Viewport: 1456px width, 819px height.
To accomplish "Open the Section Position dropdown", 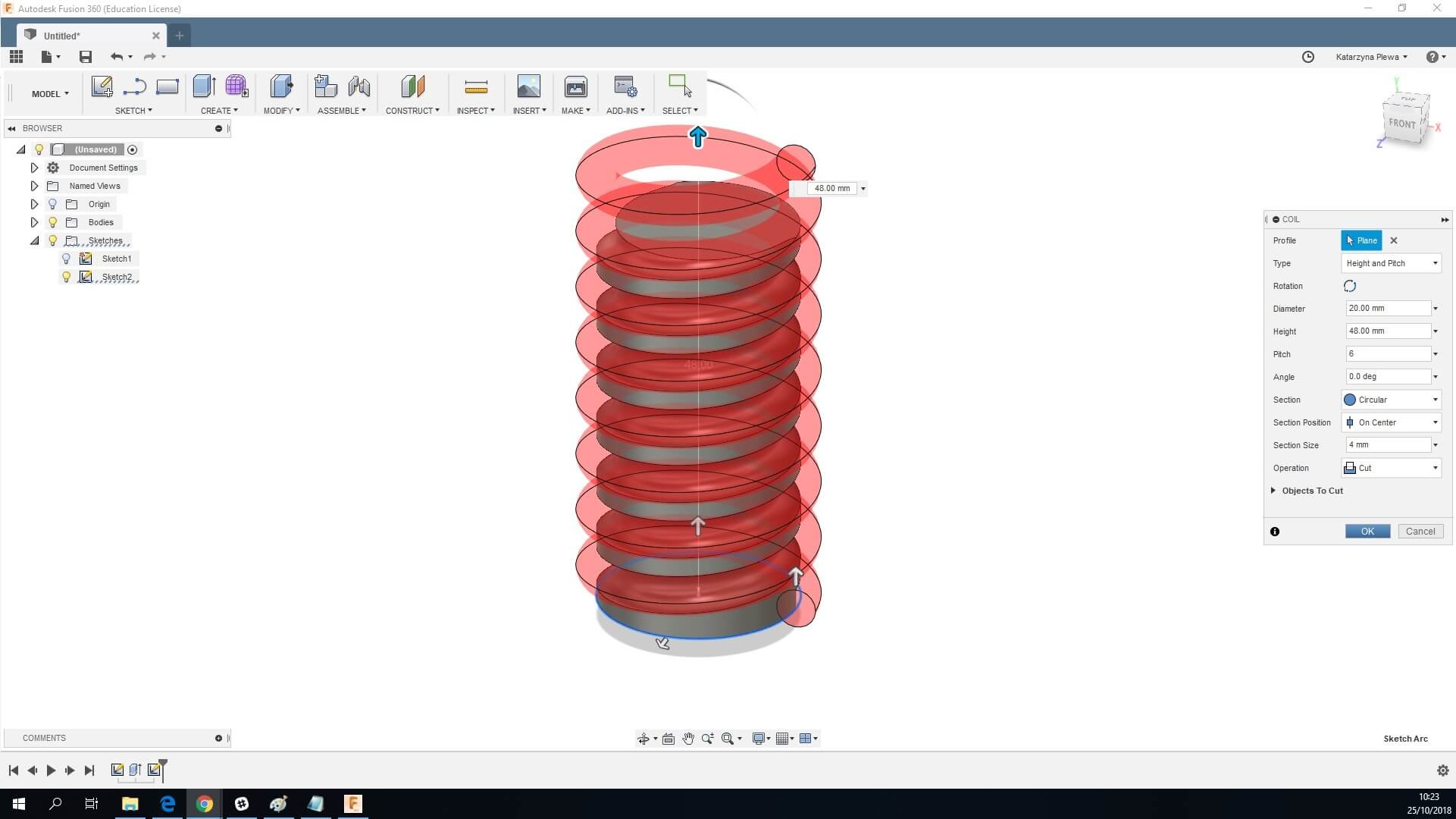I will click(1391, 422).
